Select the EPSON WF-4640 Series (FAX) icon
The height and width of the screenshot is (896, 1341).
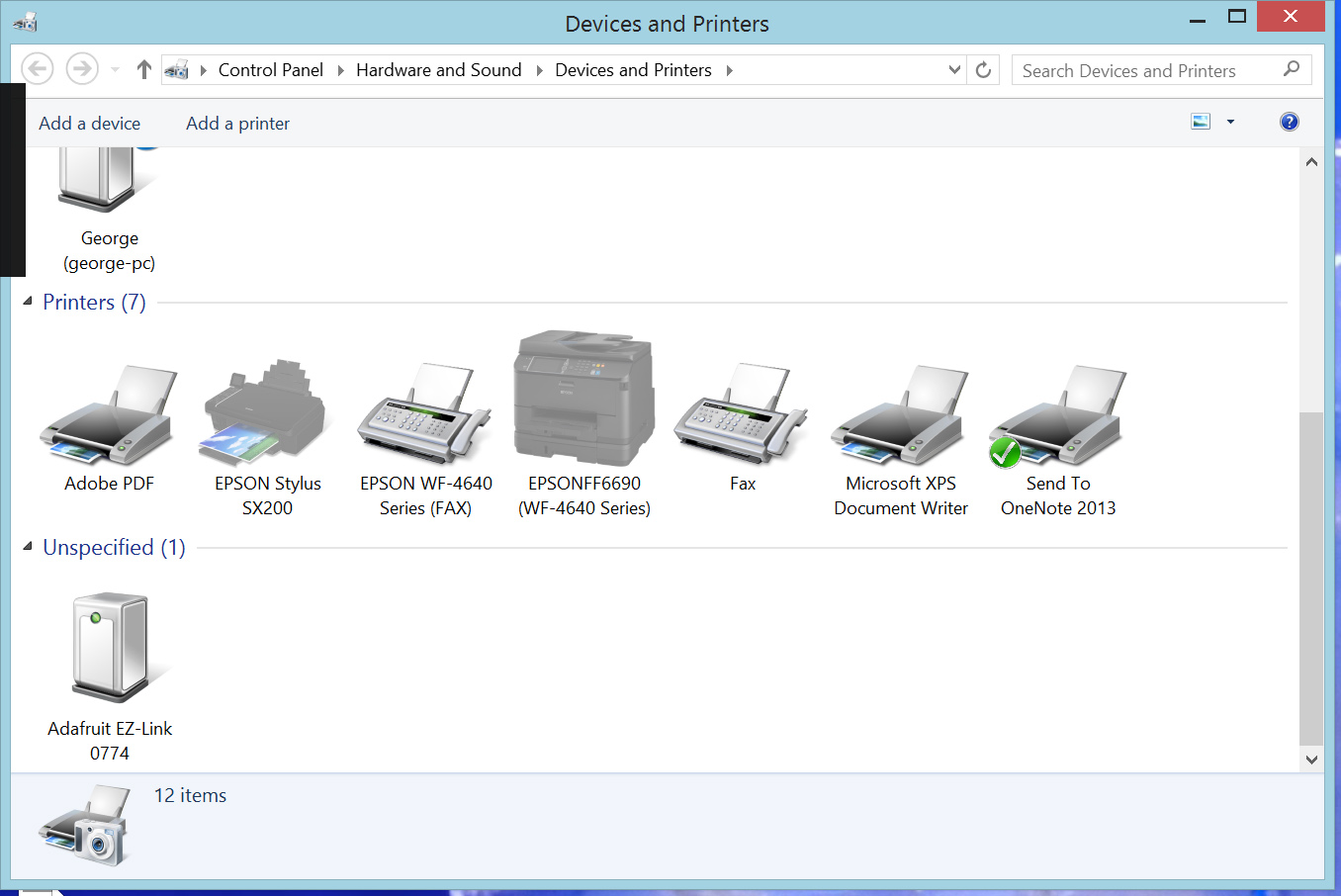point(424,413)
